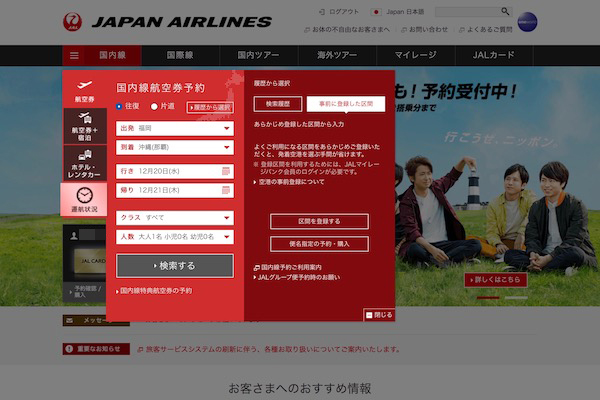Open the JALカード navigation tab
Viewport: 600px width, 400px height.
[x=494, y=56]
